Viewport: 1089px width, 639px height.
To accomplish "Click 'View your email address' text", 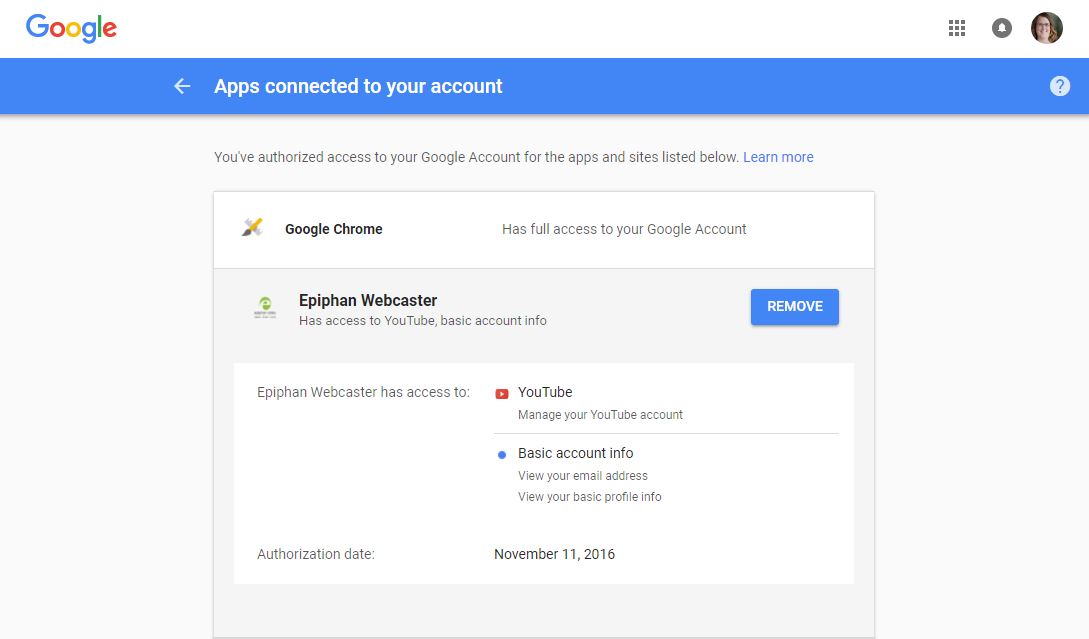I will click(x=583, y=476).
